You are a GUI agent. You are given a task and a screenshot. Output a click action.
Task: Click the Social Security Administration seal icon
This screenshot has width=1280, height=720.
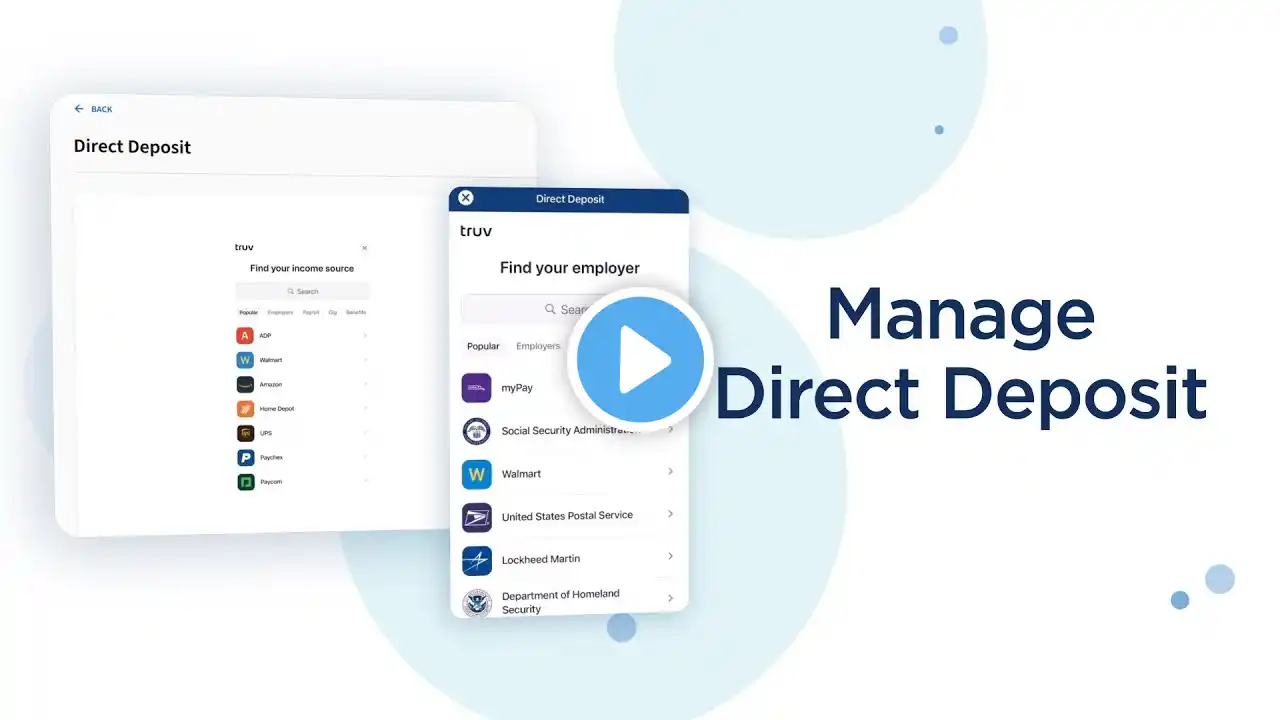476,431
